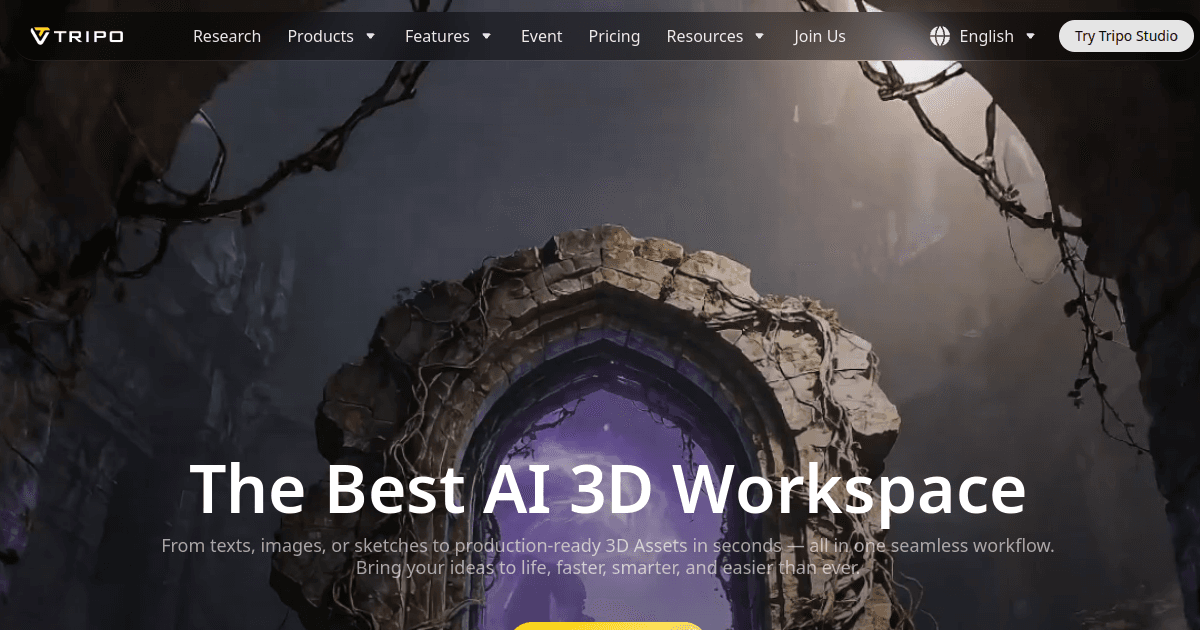Open the Research menu item
1200x630 pixels.
(227, 36)
